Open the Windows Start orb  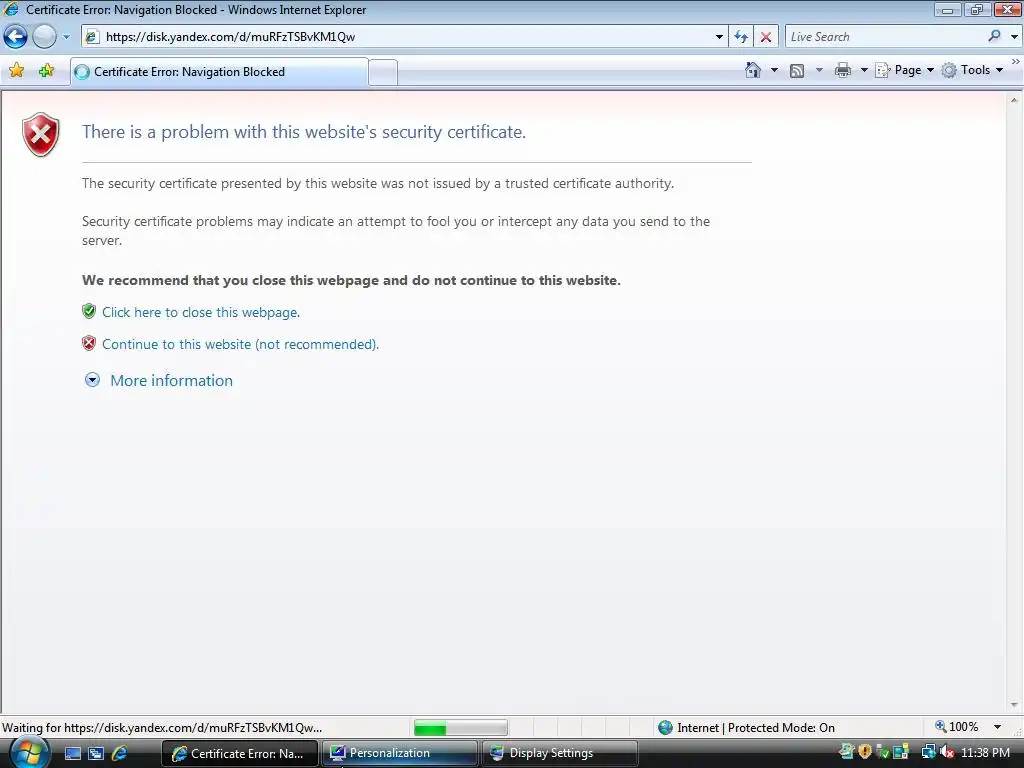coord(30,753)
